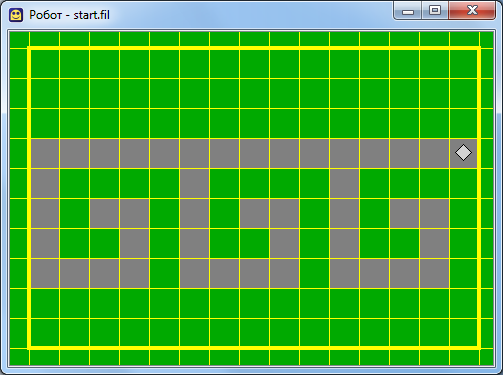Image resolution: width=503 pixels, height=375 pixels.
Task: Select the leftmost gray cell in the robot's row
Action: click(45, 154)
